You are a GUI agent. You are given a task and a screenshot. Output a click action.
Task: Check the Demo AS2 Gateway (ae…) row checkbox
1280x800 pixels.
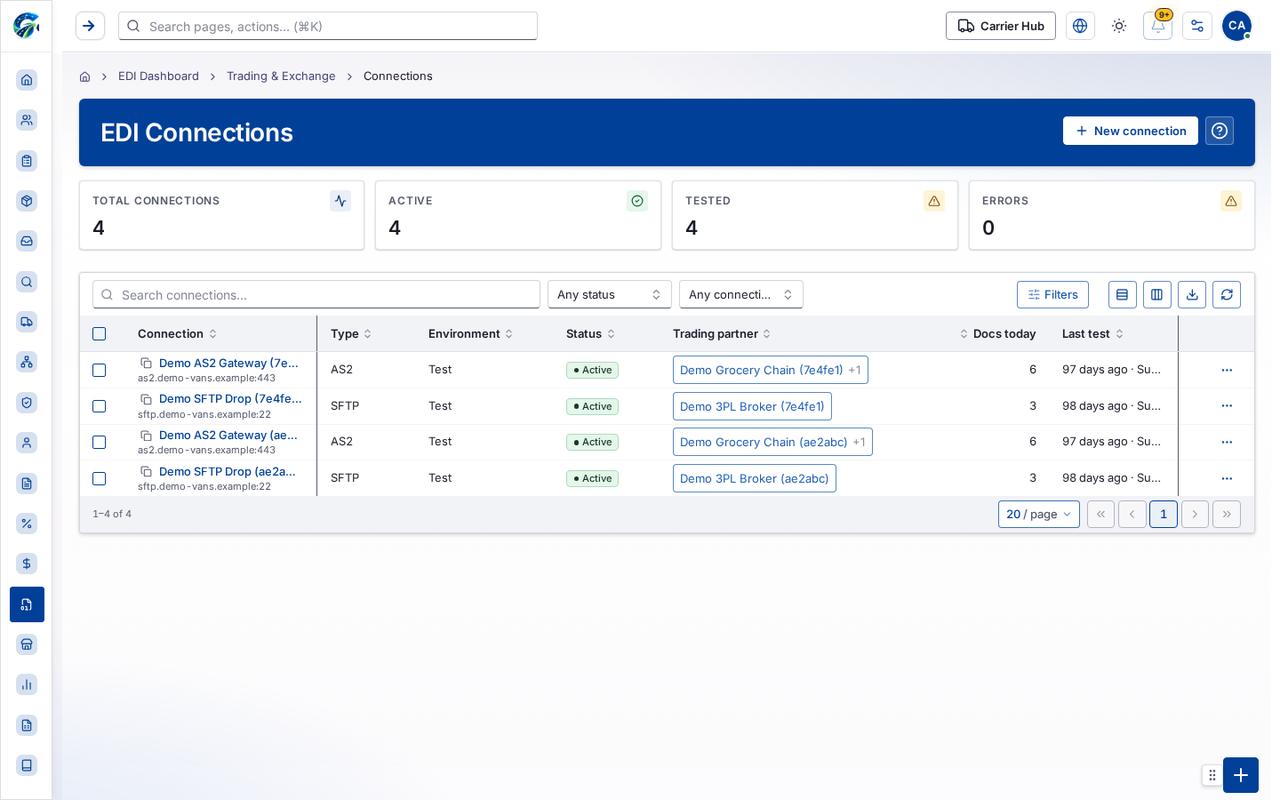[99, 442]
